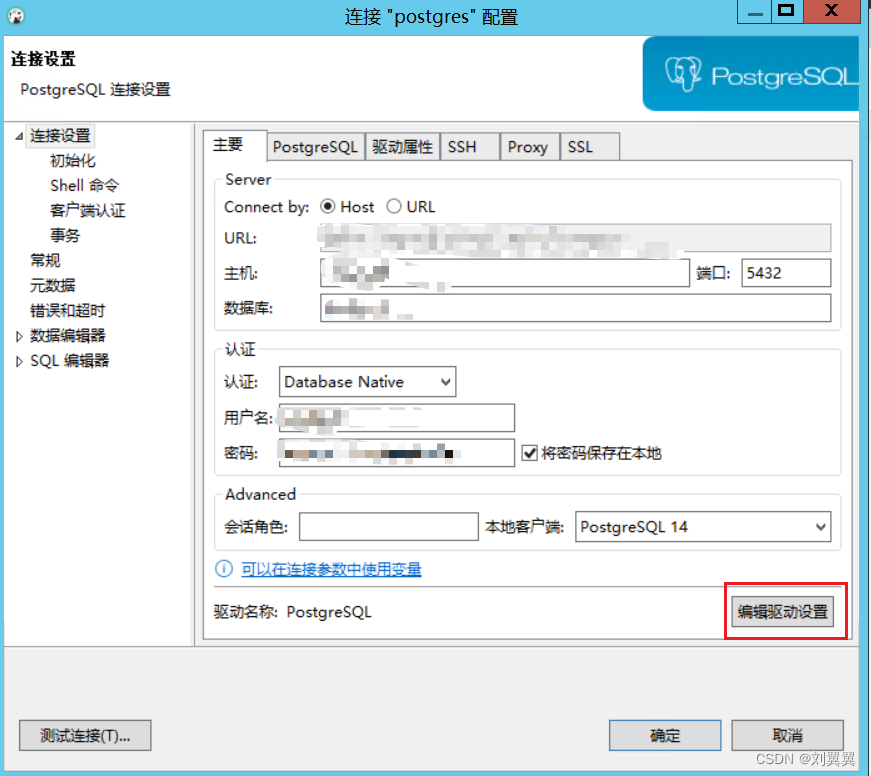The image size is (871, 776).
Task: Open the 认证 Database Native dropdown
Action: tap(367, 382)
